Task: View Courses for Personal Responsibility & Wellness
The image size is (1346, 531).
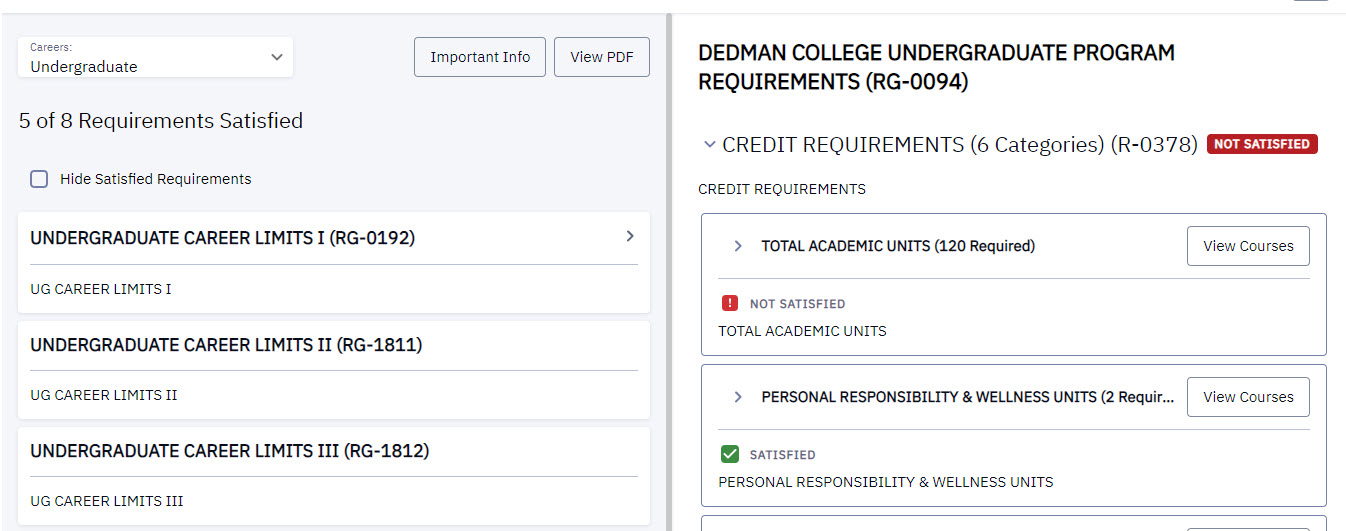Action: [x=1248, y=397]
